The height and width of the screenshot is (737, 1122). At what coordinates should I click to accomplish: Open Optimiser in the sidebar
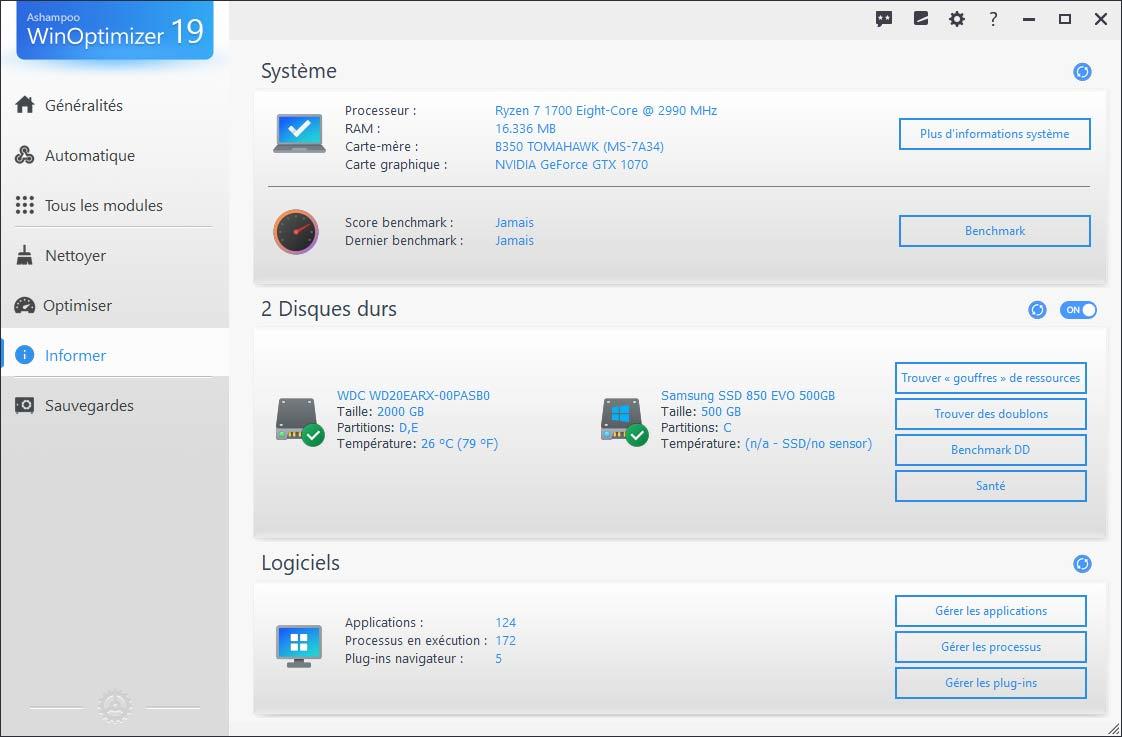coord(114,306)
